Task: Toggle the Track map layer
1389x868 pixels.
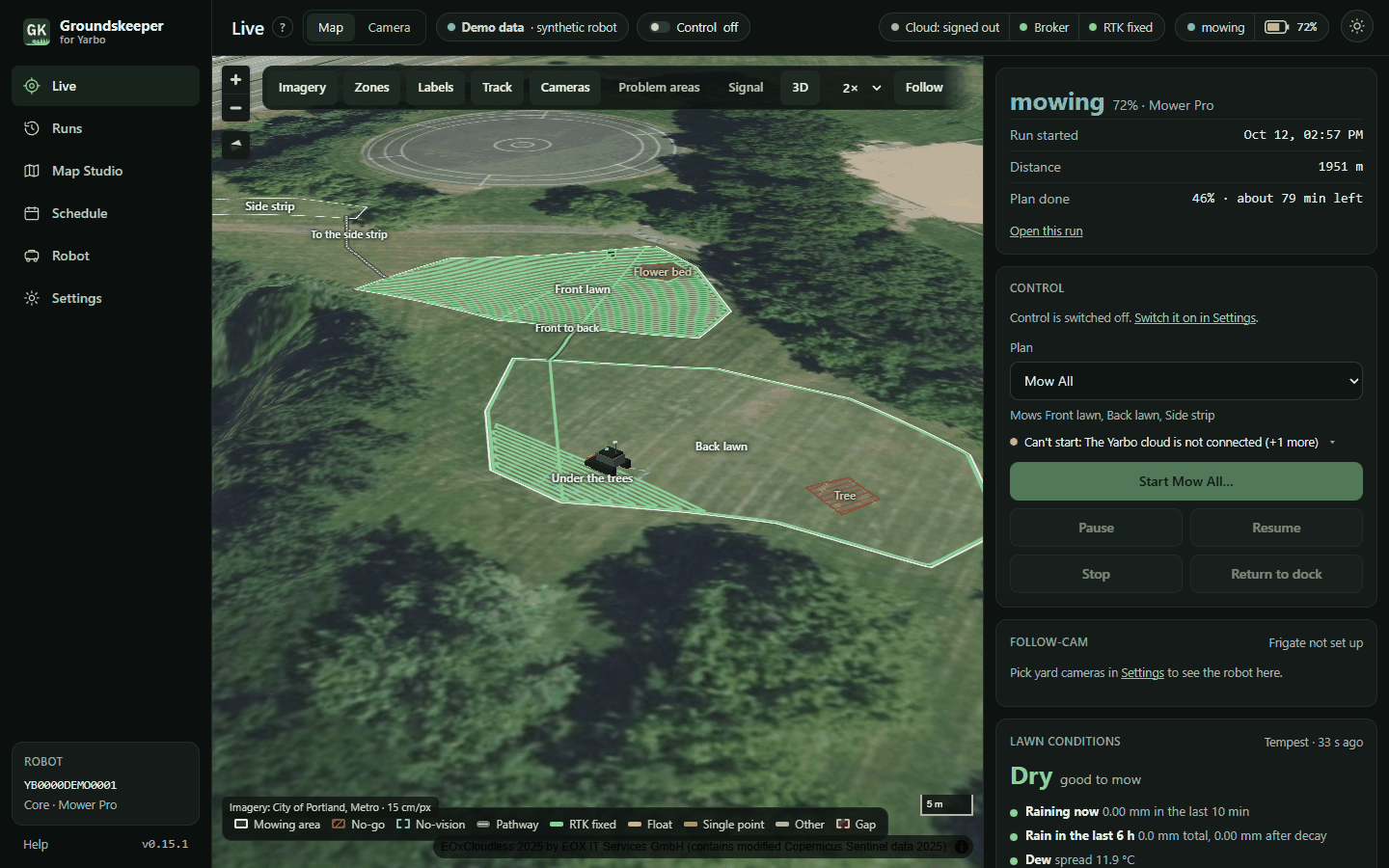Action: coord(497,87)
